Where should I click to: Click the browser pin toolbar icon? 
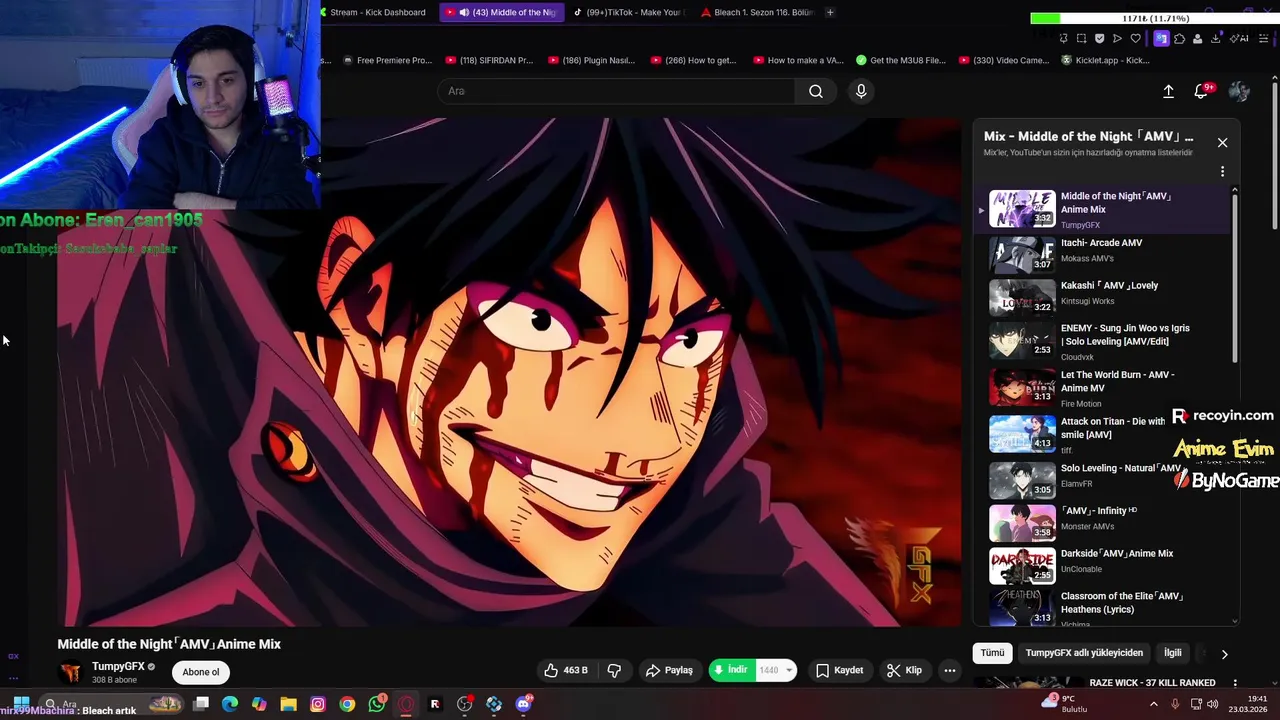(x=1064, y=38)
